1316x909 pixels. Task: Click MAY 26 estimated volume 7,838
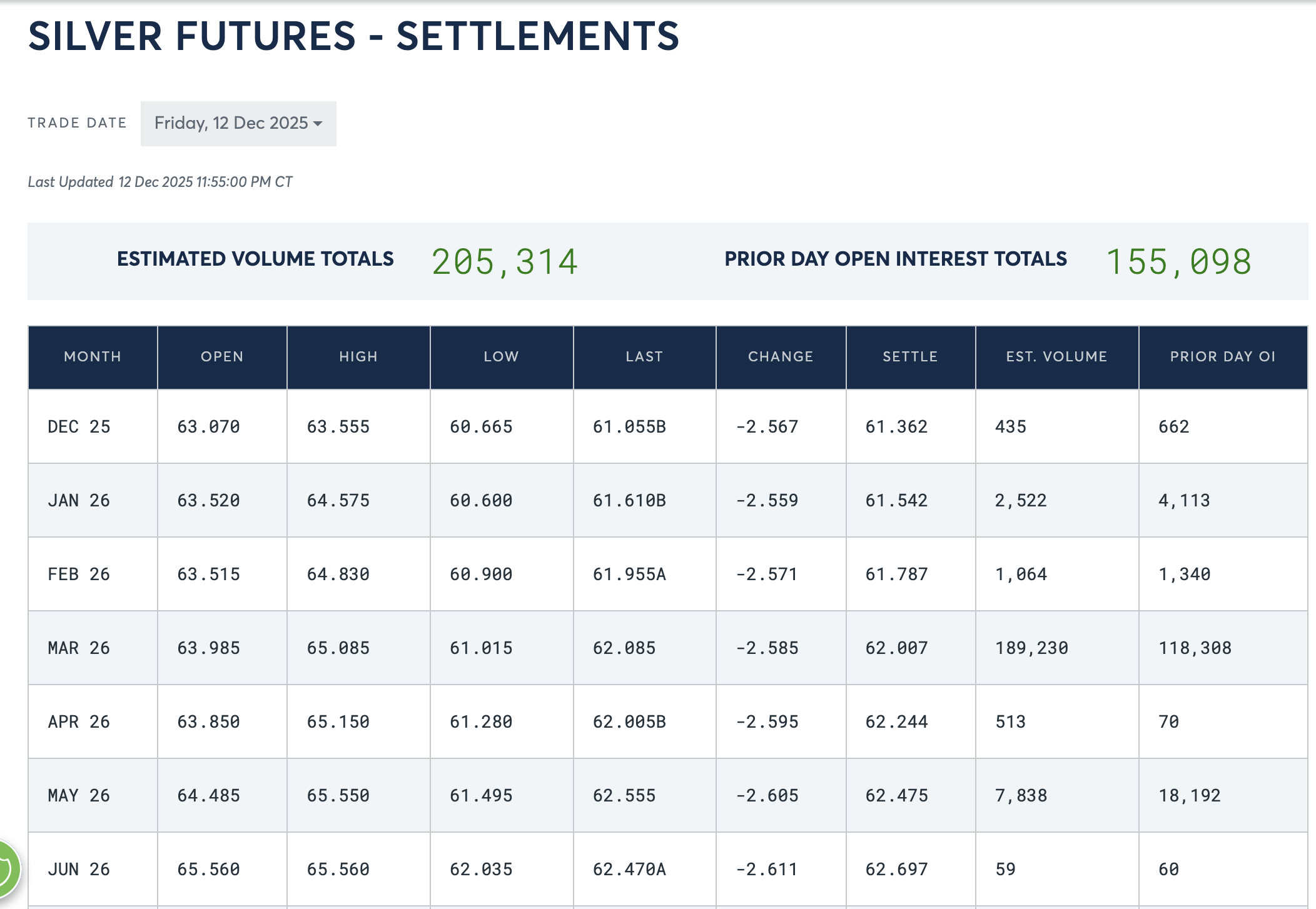pyautogui.click(x=1021, y=796)
